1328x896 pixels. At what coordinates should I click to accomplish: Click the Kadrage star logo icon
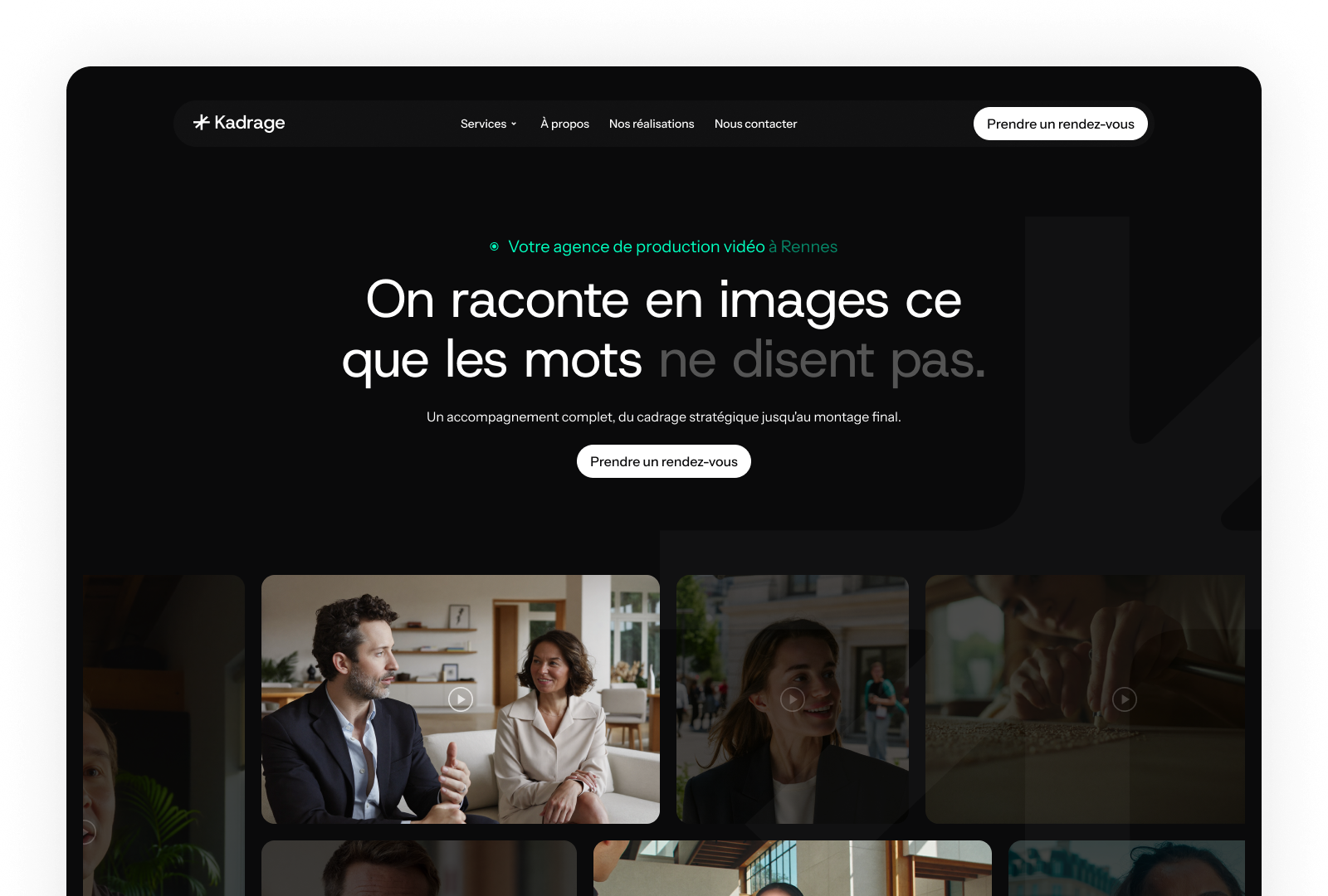[x=201, y=123]
